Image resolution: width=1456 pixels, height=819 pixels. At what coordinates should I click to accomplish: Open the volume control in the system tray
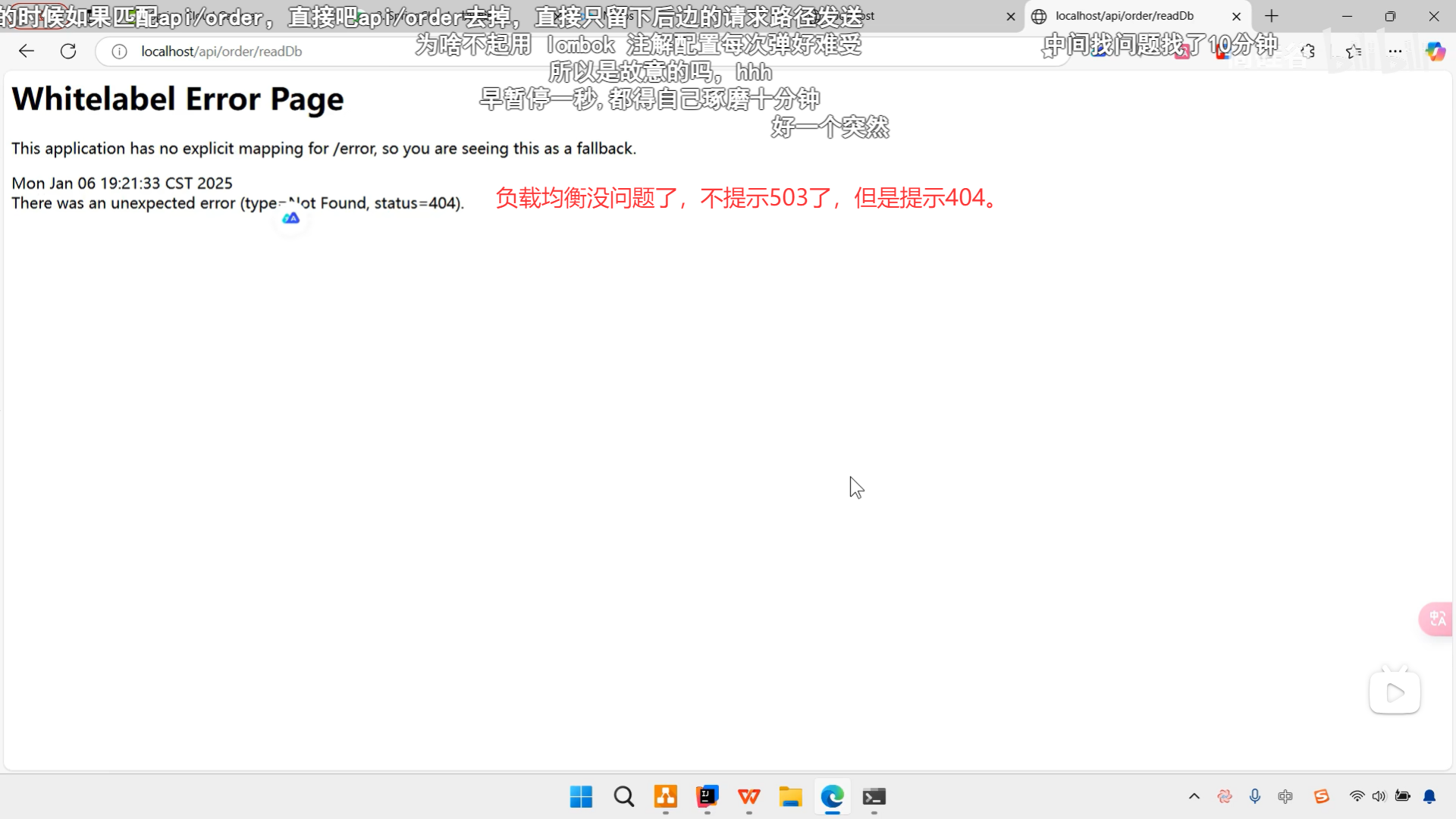coord(1379,796)
